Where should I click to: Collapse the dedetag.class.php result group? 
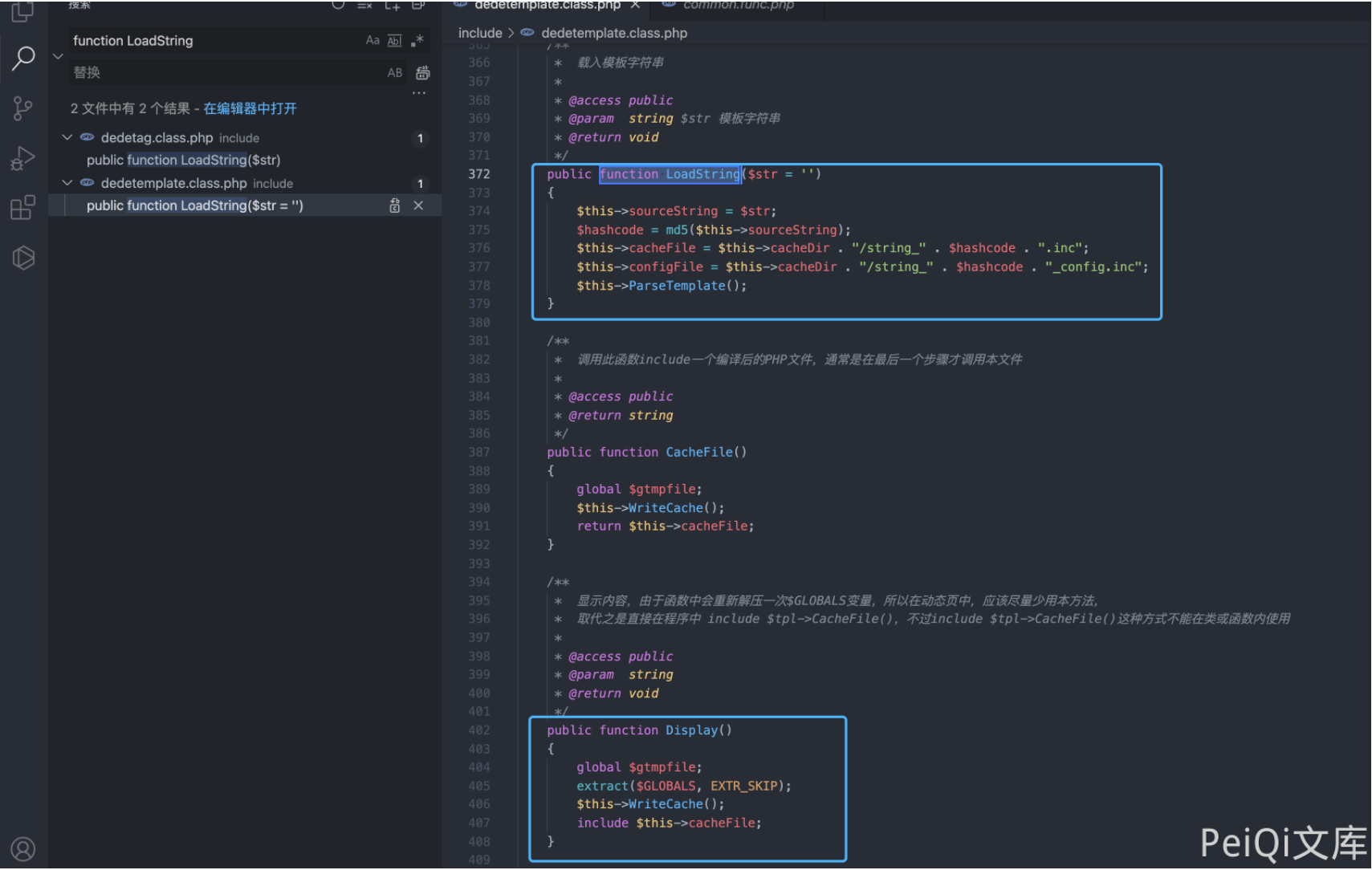point(67,138)
